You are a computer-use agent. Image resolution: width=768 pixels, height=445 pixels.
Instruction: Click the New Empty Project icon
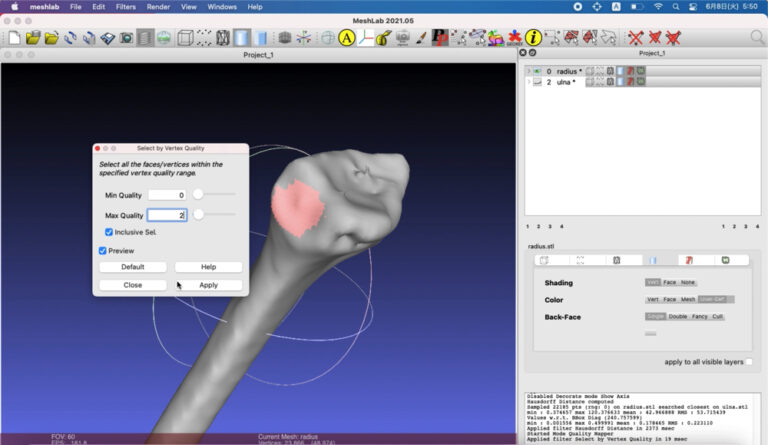[14, 38]
